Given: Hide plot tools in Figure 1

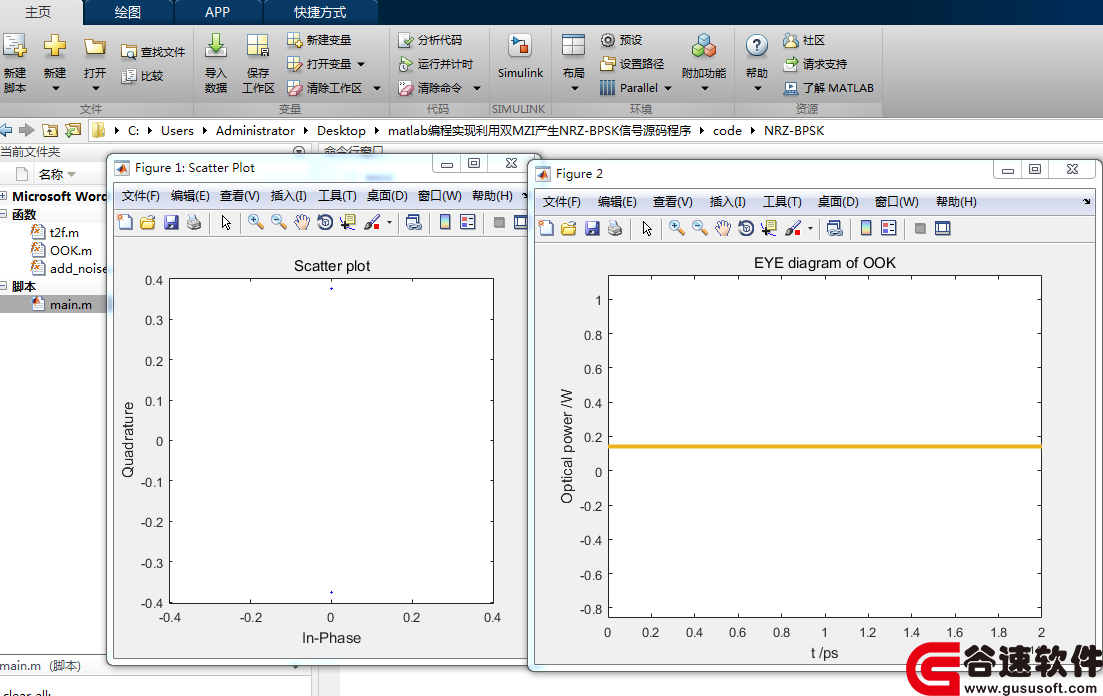Looking at the screenshot, I should (499, 222).
